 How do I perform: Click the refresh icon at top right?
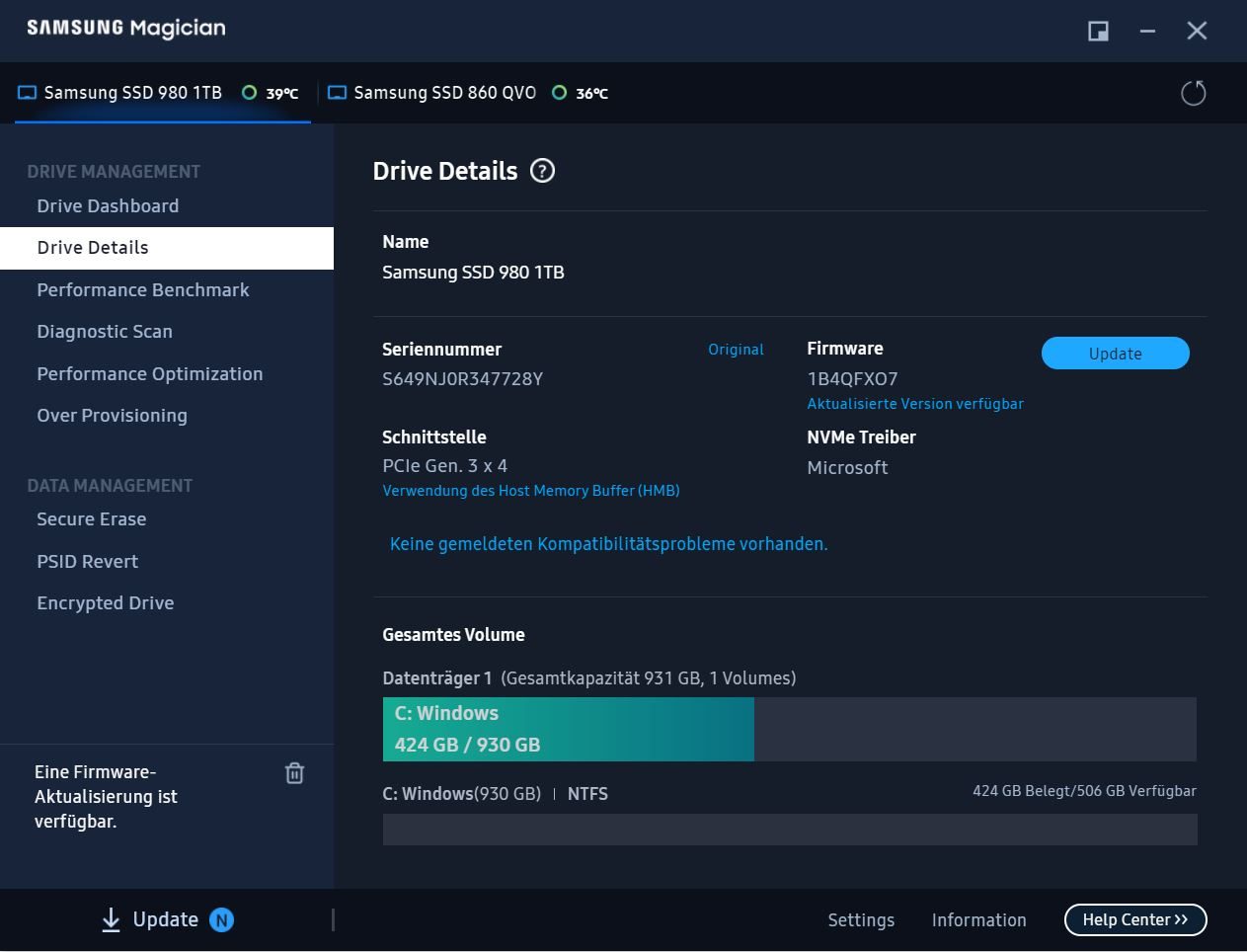coord(1193,93)
